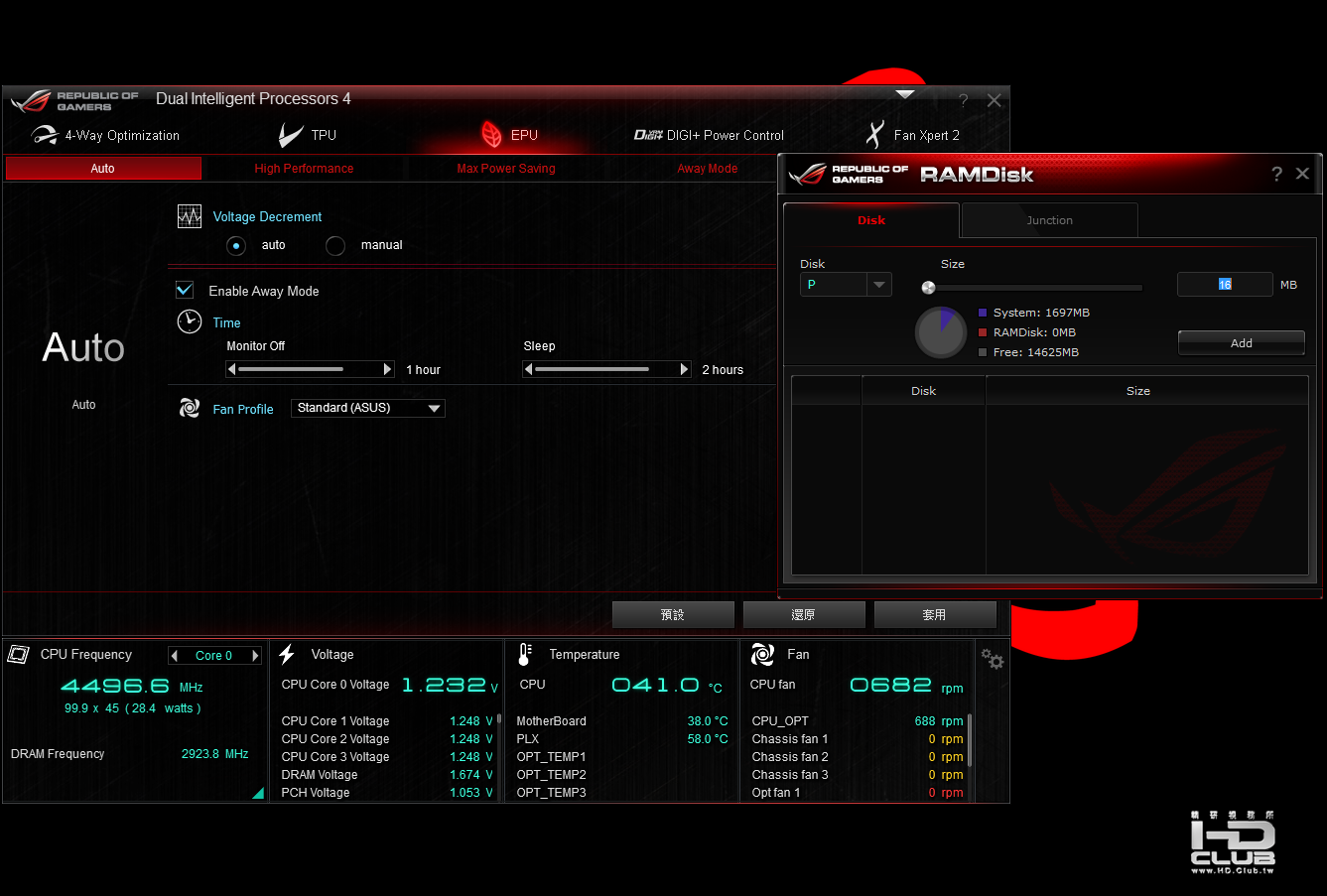Click RAMDisk Size slider handle
1327x896 pixels.
pos(929,288)
